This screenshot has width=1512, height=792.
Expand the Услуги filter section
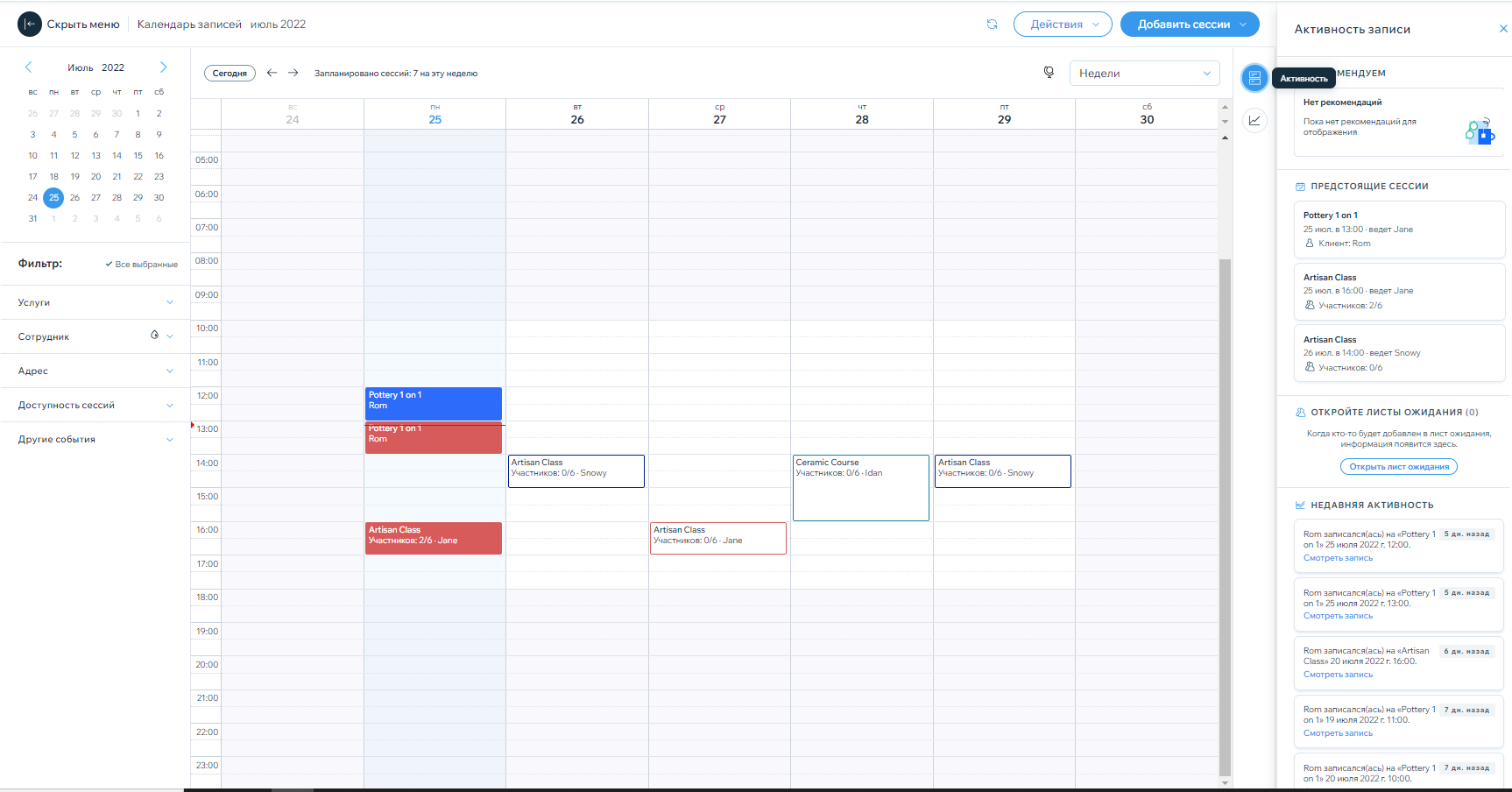point(95,302)
